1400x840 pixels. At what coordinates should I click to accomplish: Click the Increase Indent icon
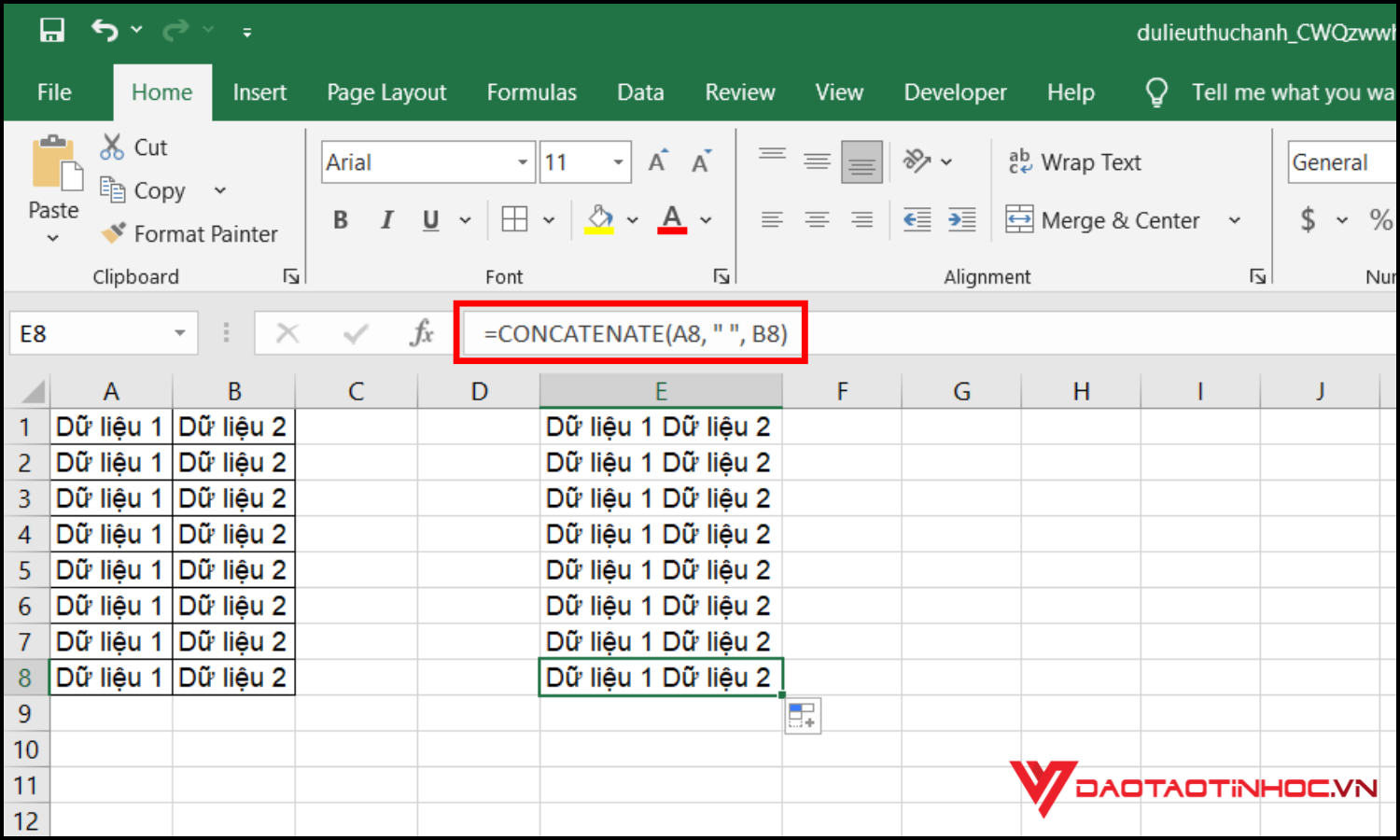961,220
